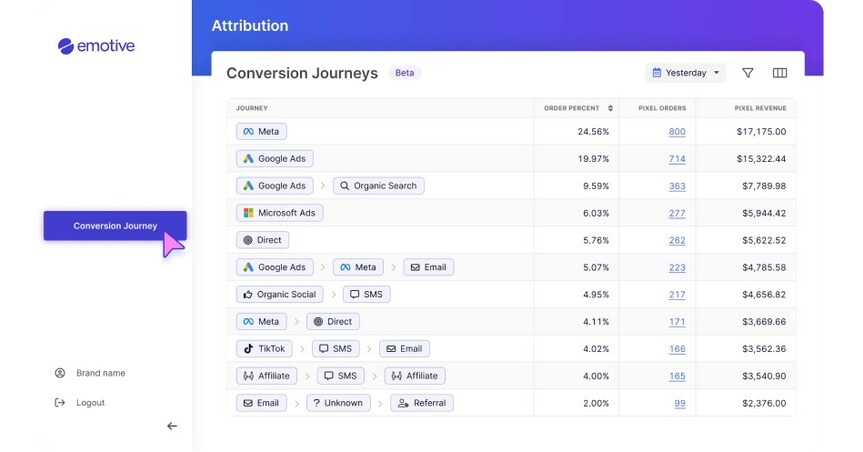863x452 pixels.
Task: Click the Beta badge
Action: pyautogui.click(x=405, y=73)
